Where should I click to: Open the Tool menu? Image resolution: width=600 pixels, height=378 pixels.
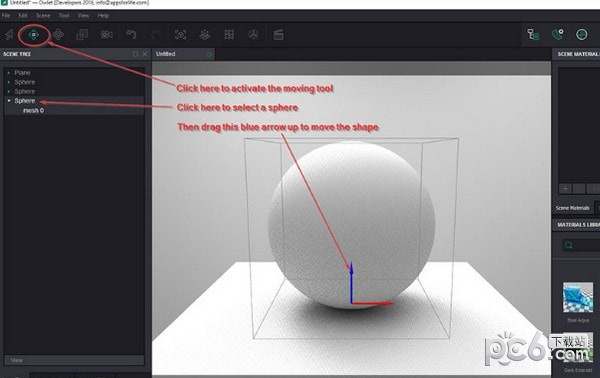[x=64, y=16]
